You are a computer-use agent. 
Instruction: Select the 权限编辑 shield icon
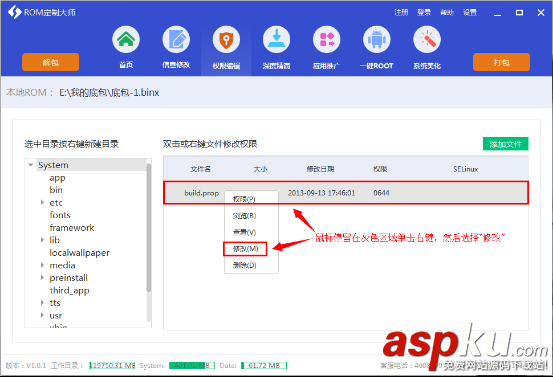click(226, 39)
